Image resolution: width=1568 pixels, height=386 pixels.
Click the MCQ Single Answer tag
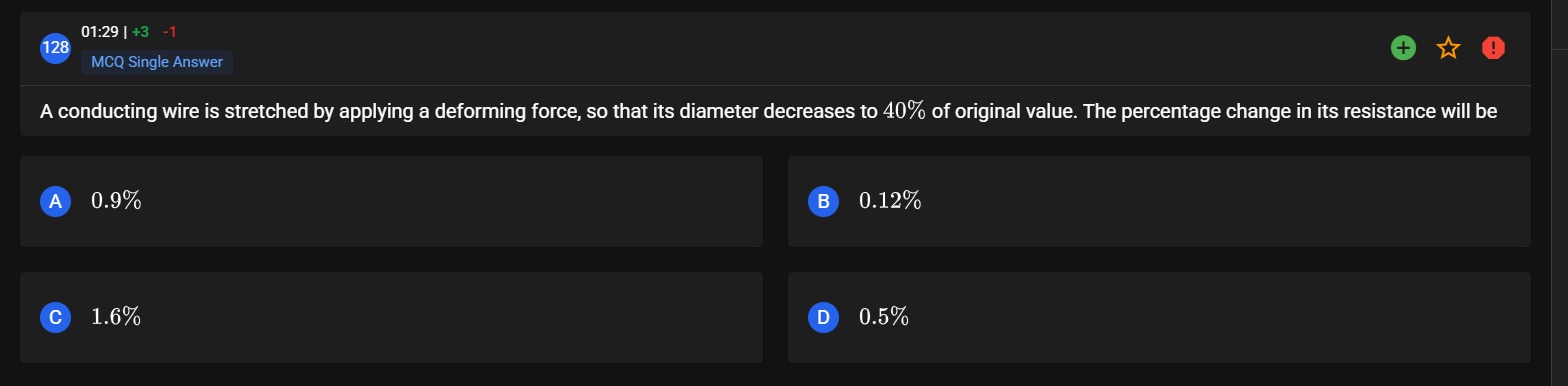(157, 62)
